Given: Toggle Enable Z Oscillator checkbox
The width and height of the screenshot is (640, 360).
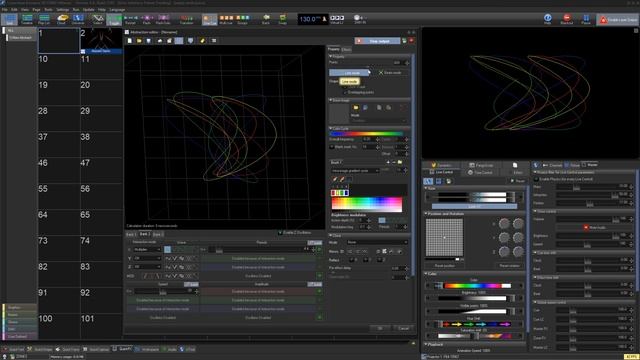Looking at the screenshot, I should coord(280,233).
